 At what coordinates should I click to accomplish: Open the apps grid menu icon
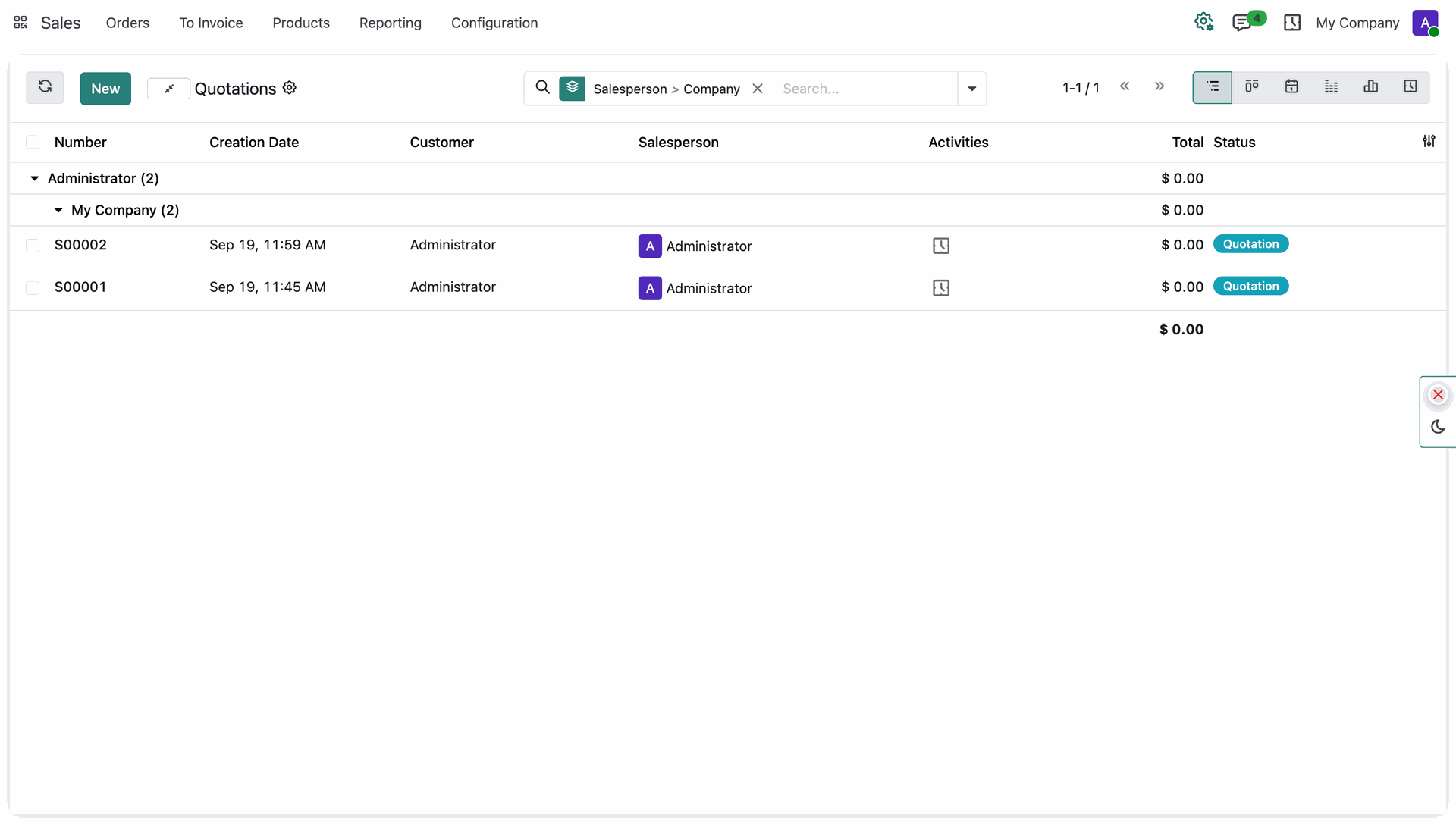(20, 23)
